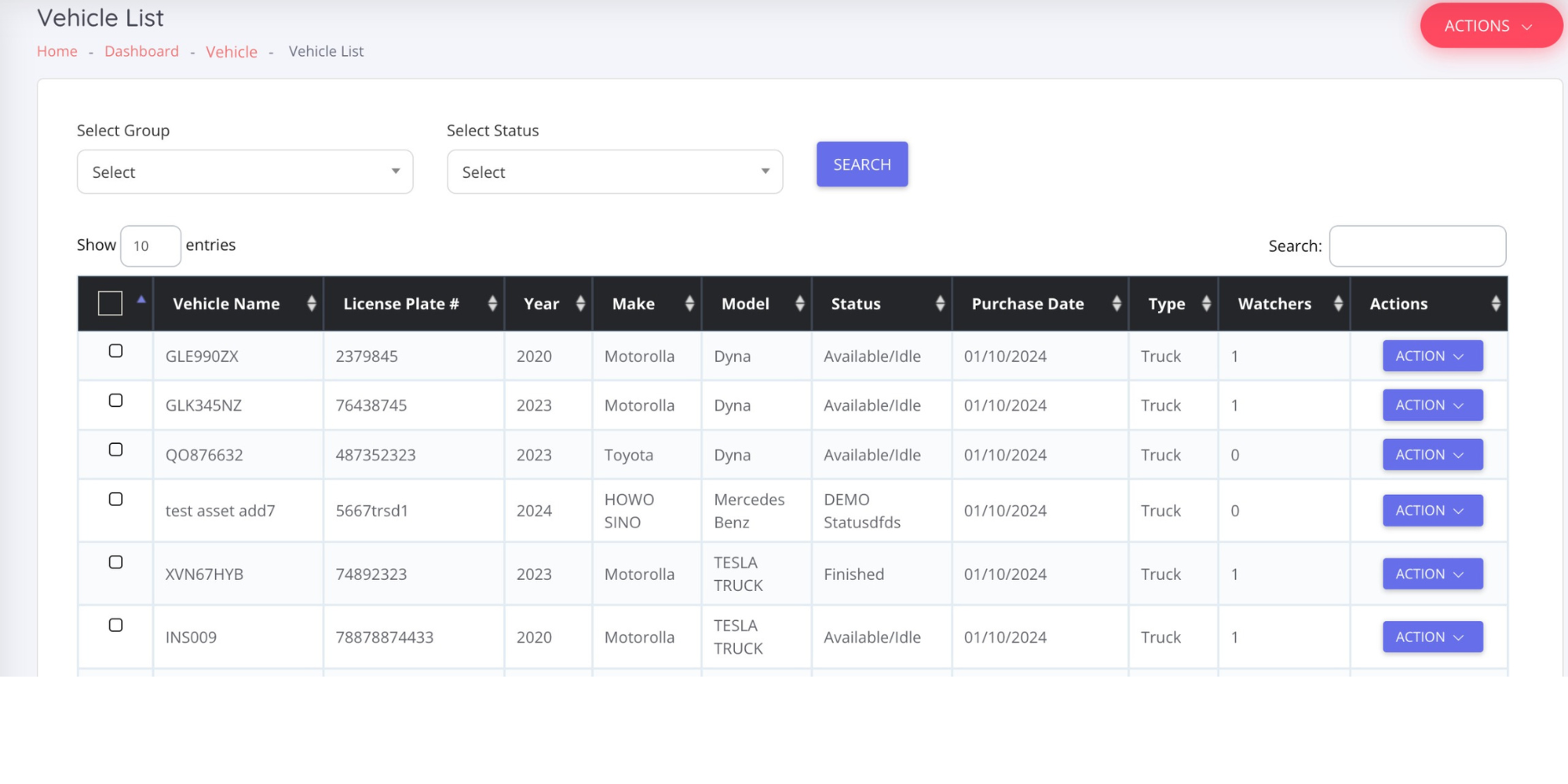The width and height of the screenshot is (1568, 784).
Task: Navigate to Home in breadcrumb
Action: [x=57, y=52]
